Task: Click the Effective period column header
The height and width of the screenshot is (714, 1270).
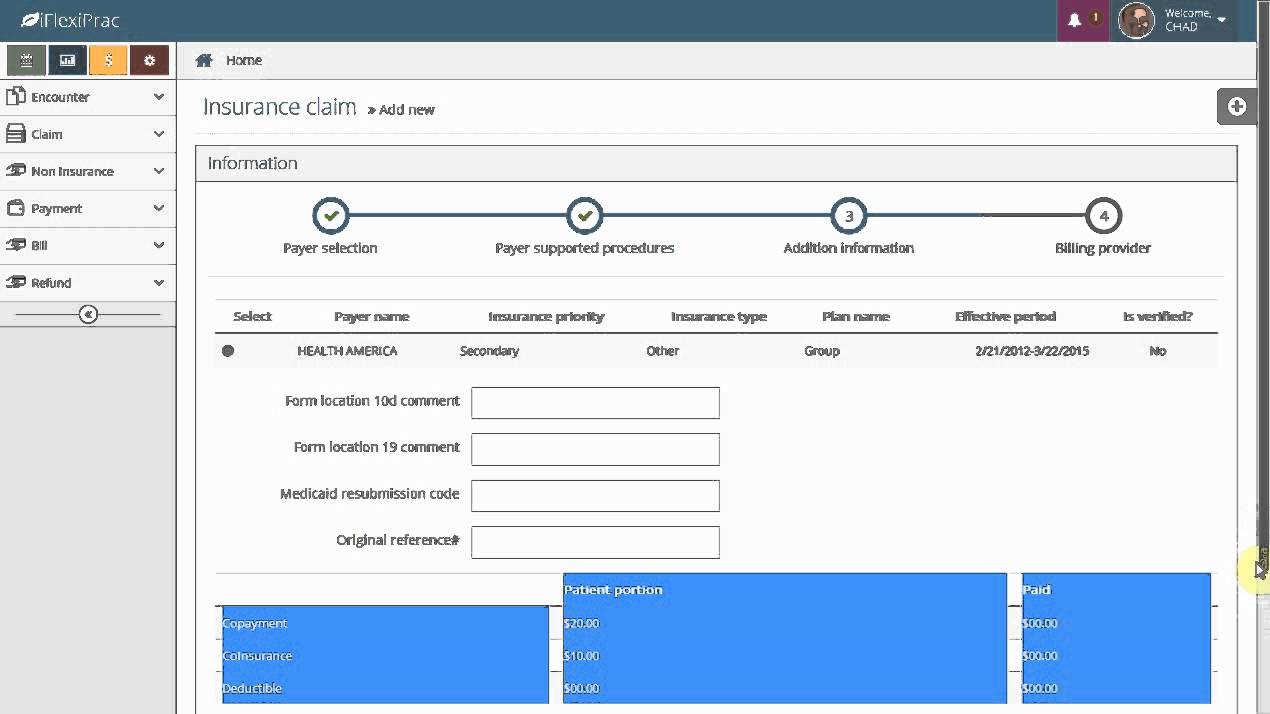Action: 1005,316
